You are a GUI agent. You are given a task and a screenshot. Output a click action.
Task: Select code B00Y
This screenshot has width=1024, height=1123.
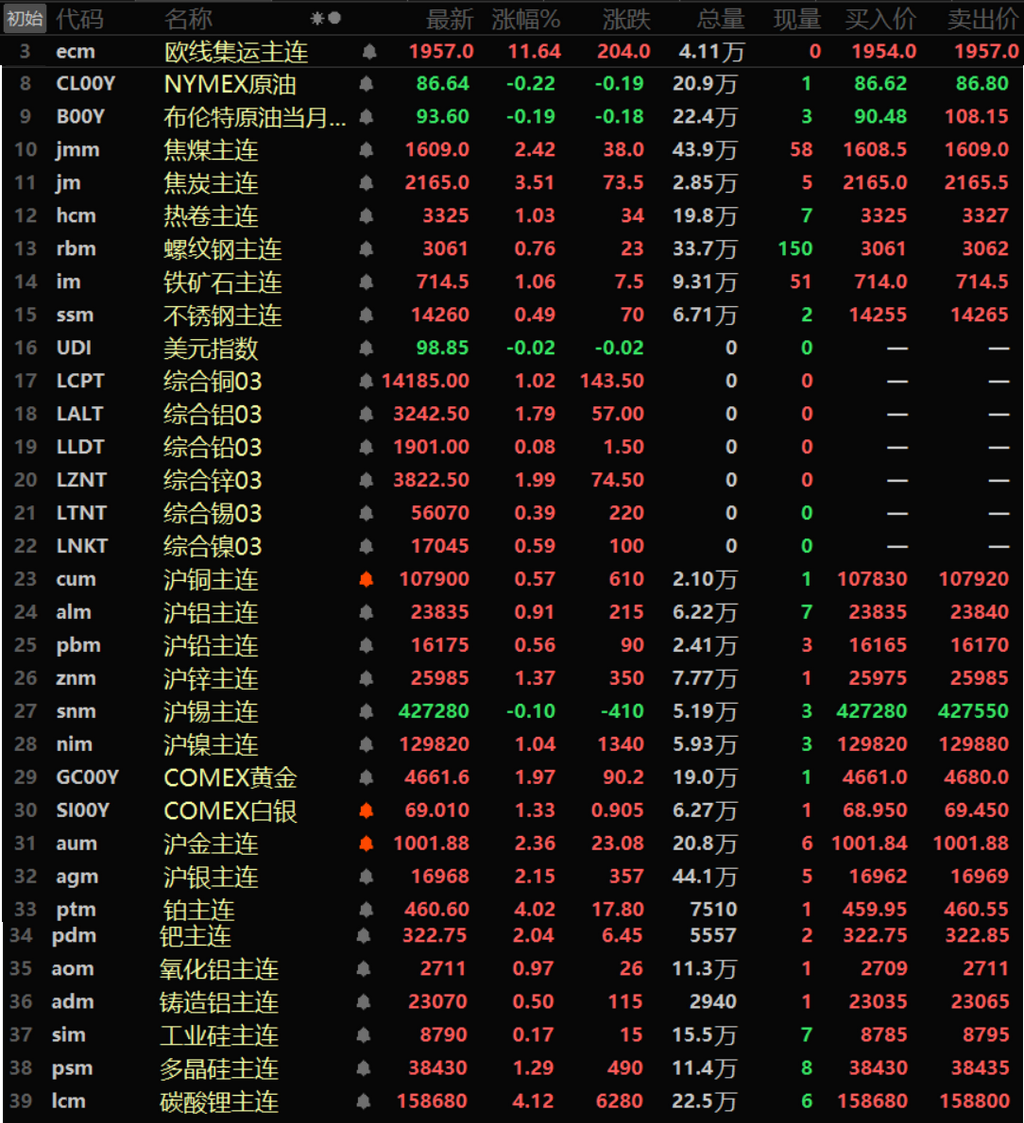(x=80, y=117)
